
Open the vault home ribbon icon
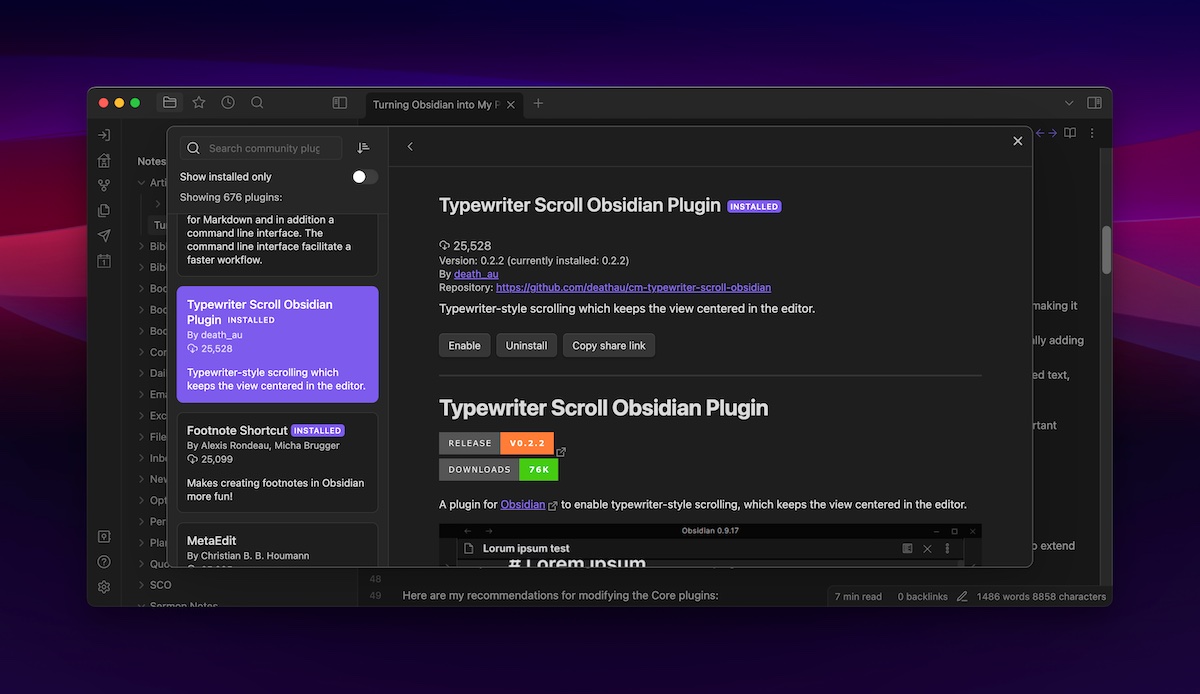tap(104, 160)
